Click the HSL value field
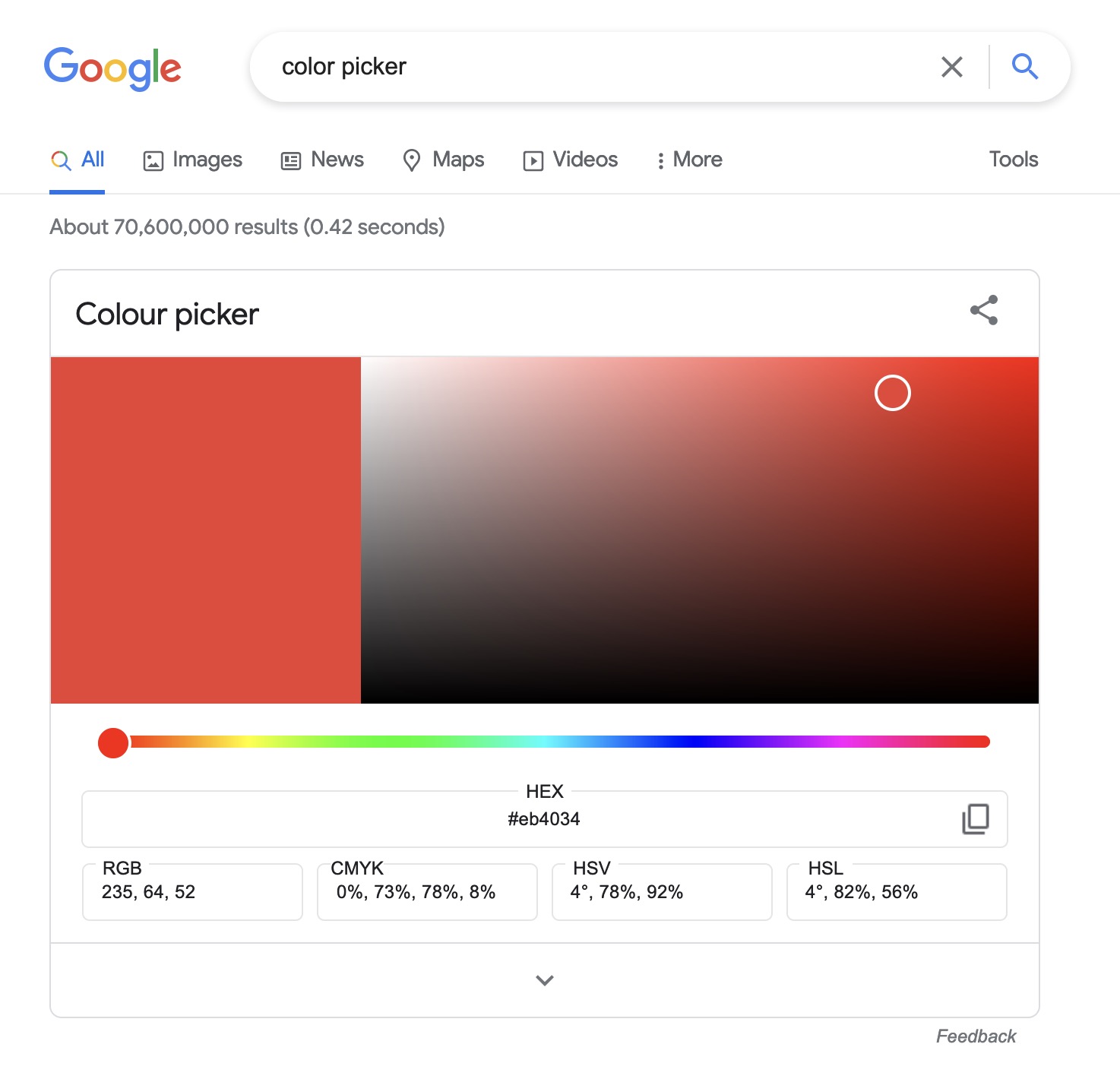Screen dimensions: 1120x1079 [x=896, y=891]
